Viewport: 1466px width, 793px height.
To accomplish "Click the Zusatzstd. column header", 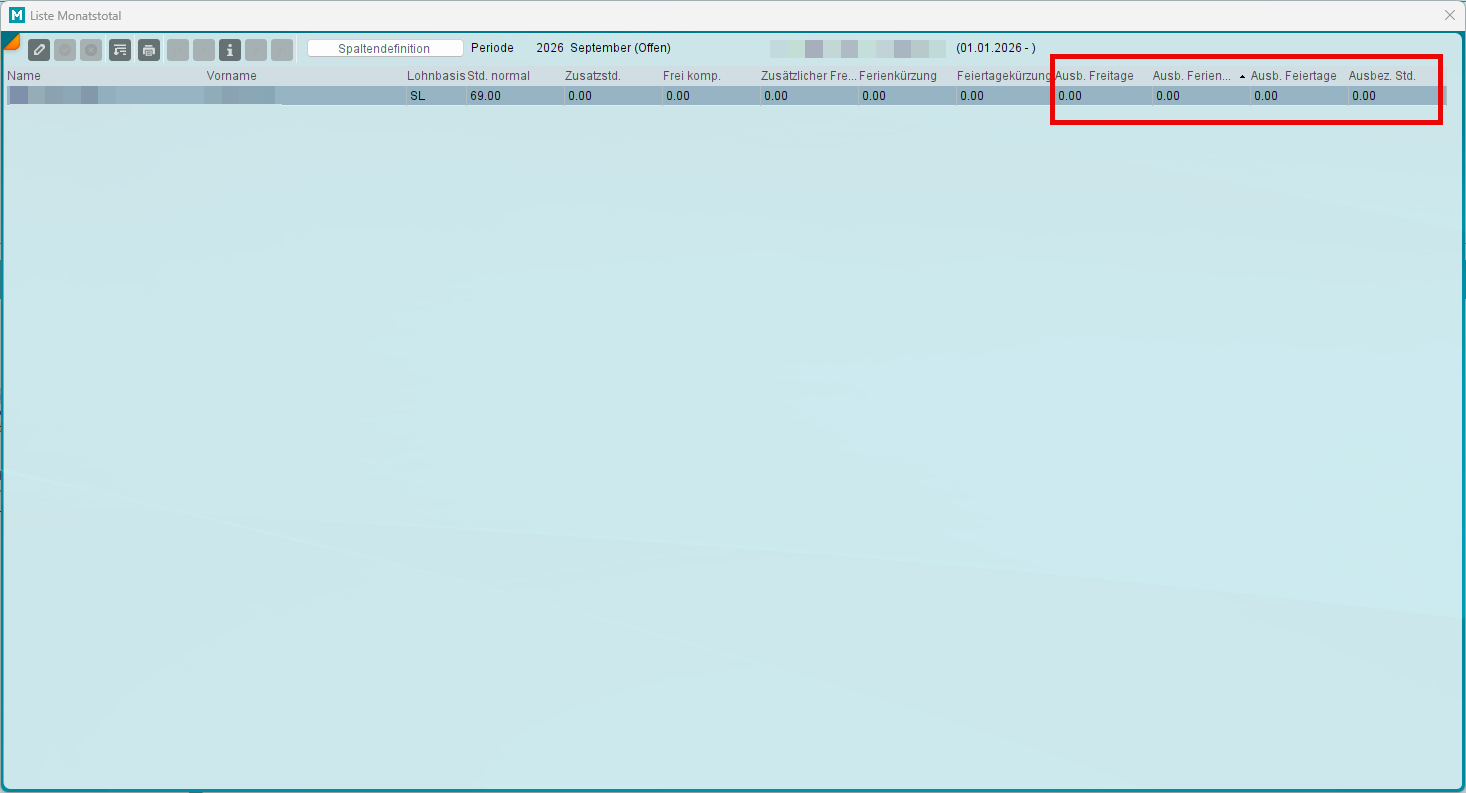I will (x=593, y=76).
